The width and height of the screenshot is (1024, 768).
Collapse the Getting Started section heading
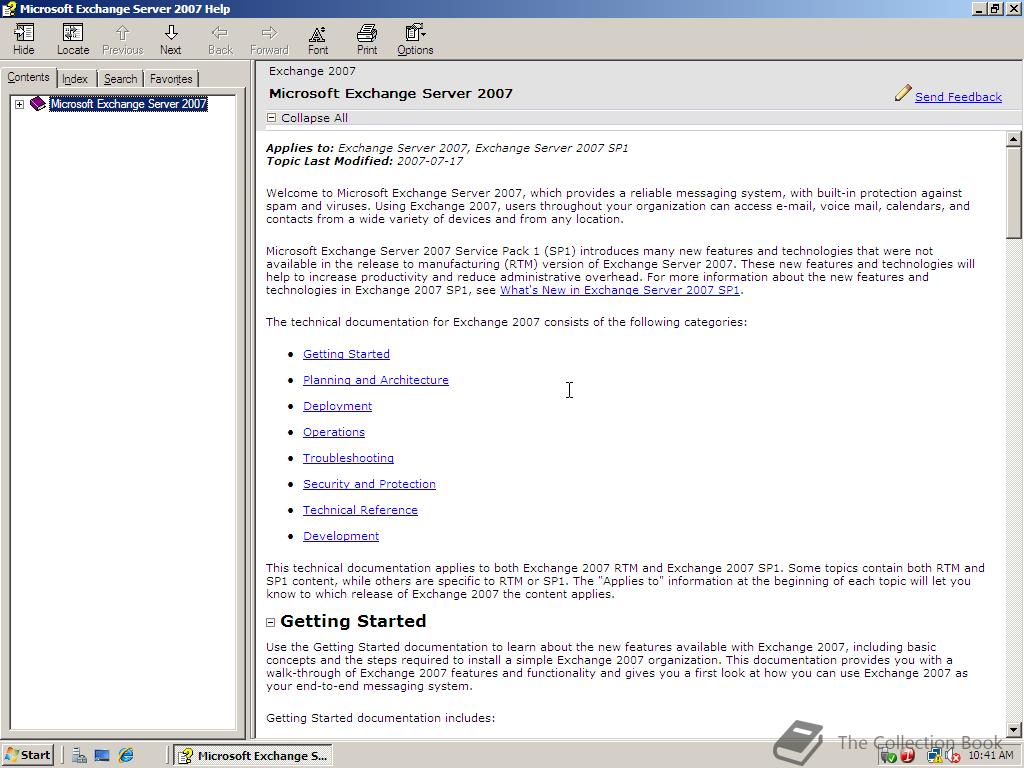(x=270, y=622)
